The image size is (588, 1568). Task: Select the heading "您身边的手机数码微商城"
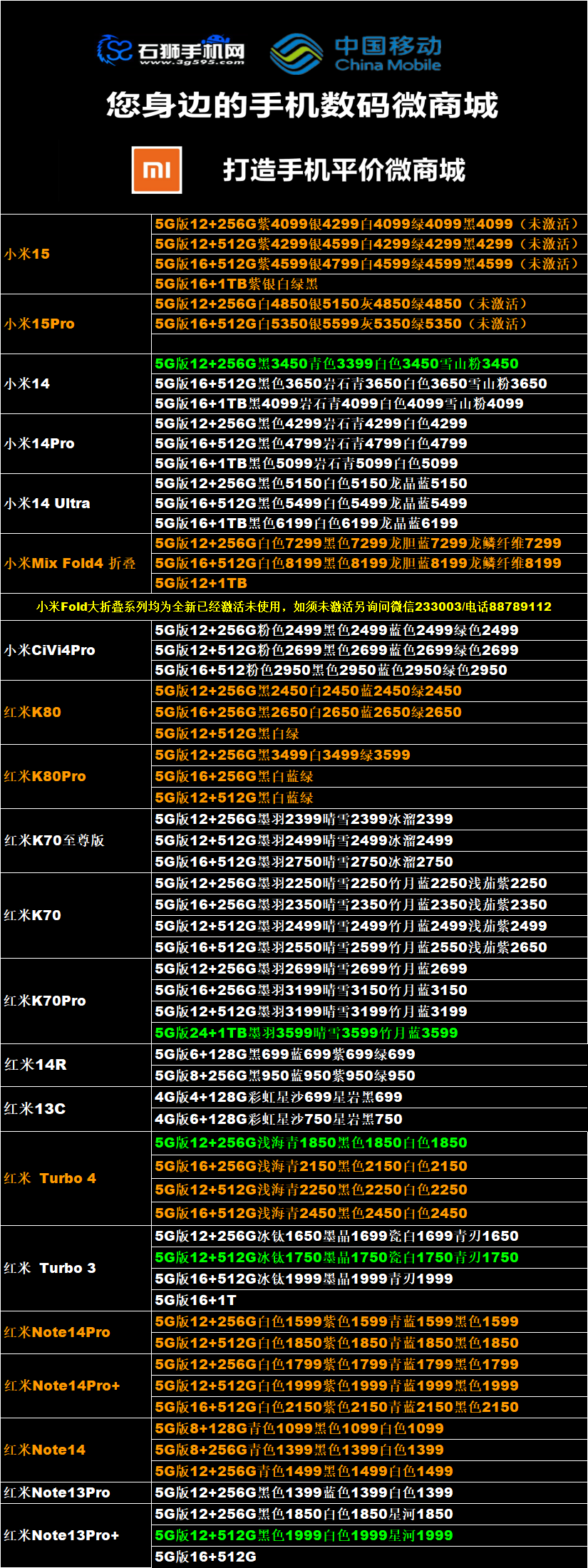(302, 105)
